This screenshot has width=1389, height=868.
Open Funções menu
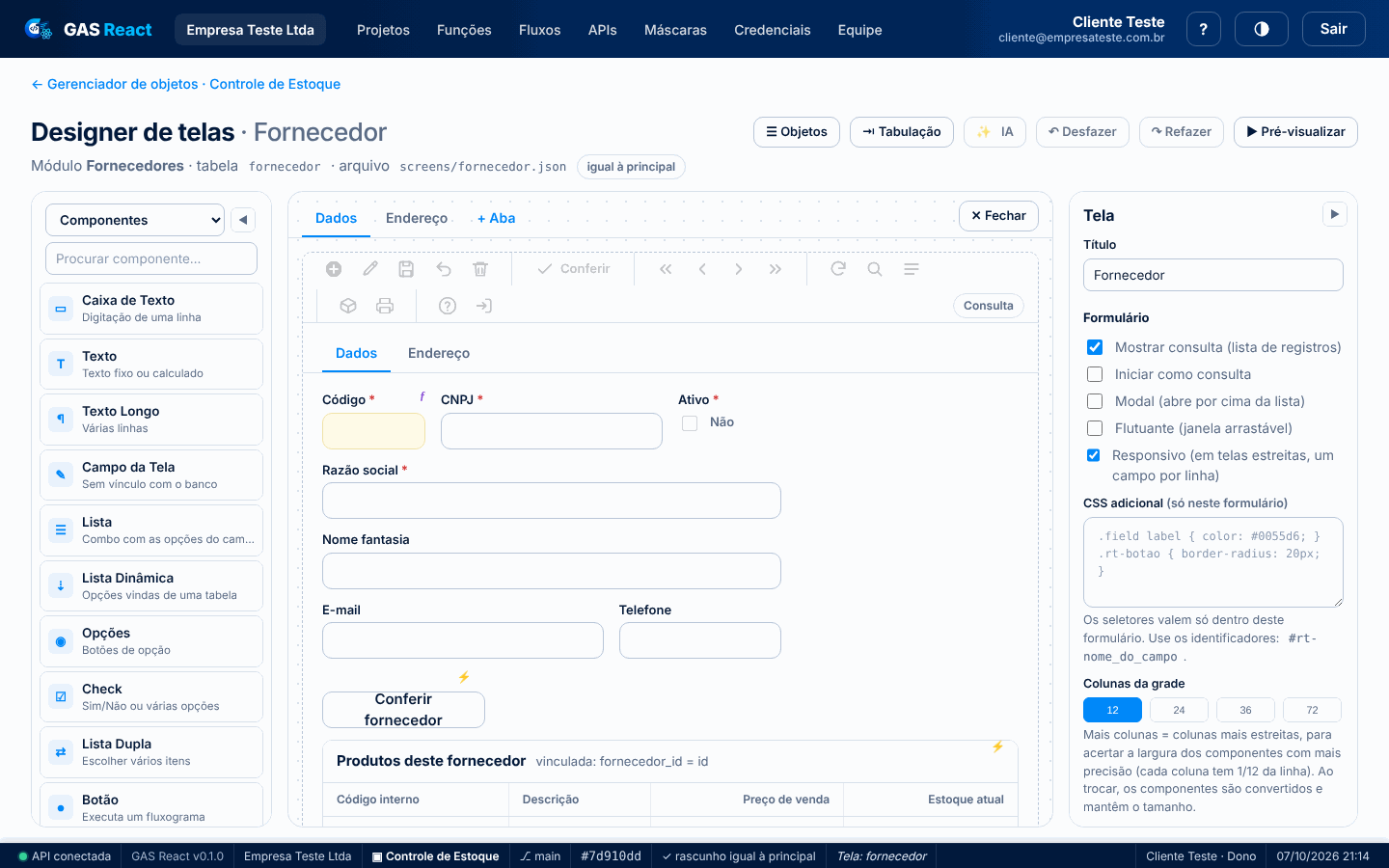coord(464,30)
